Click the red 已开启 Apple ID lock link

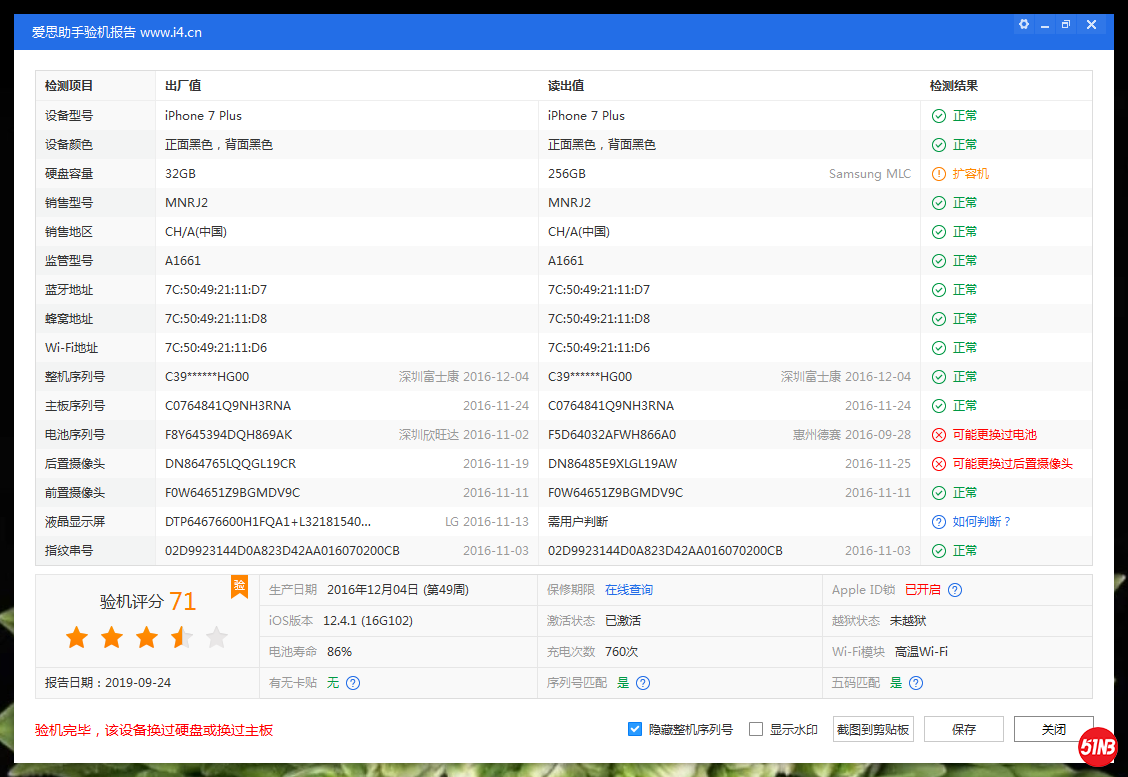(x=923, y=591)
